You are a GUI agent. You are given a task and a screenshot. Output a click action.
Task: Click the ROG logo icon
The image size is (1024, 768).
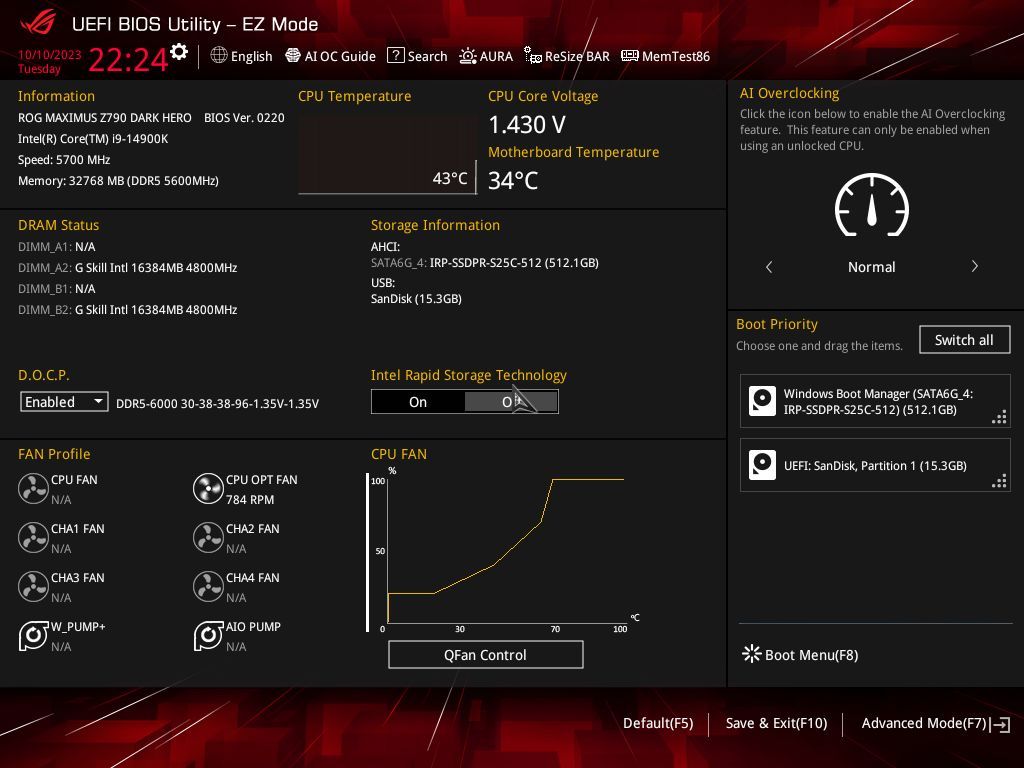(38, 24)
